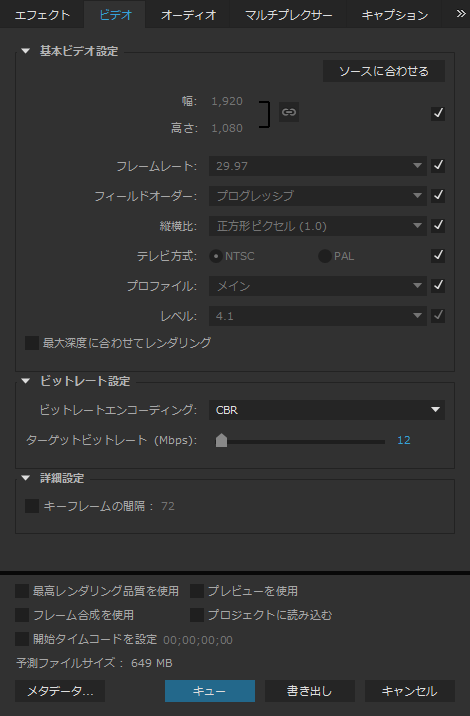Click the ターゲットビットレート slider handle
470x716 pixels.
click(x=221, y=441)
